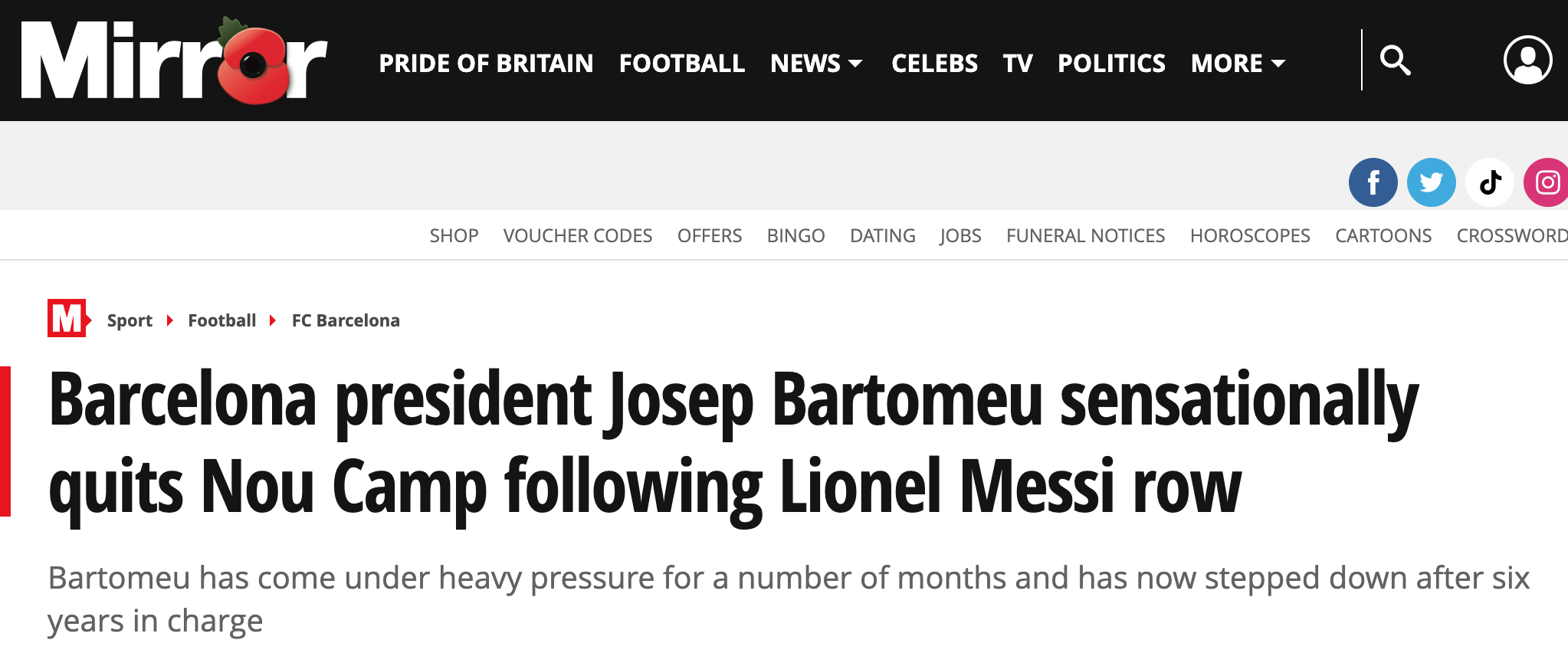Visit the Mirror Facebook page icon
The image size is (1568, 653).
click(1373, 182)
